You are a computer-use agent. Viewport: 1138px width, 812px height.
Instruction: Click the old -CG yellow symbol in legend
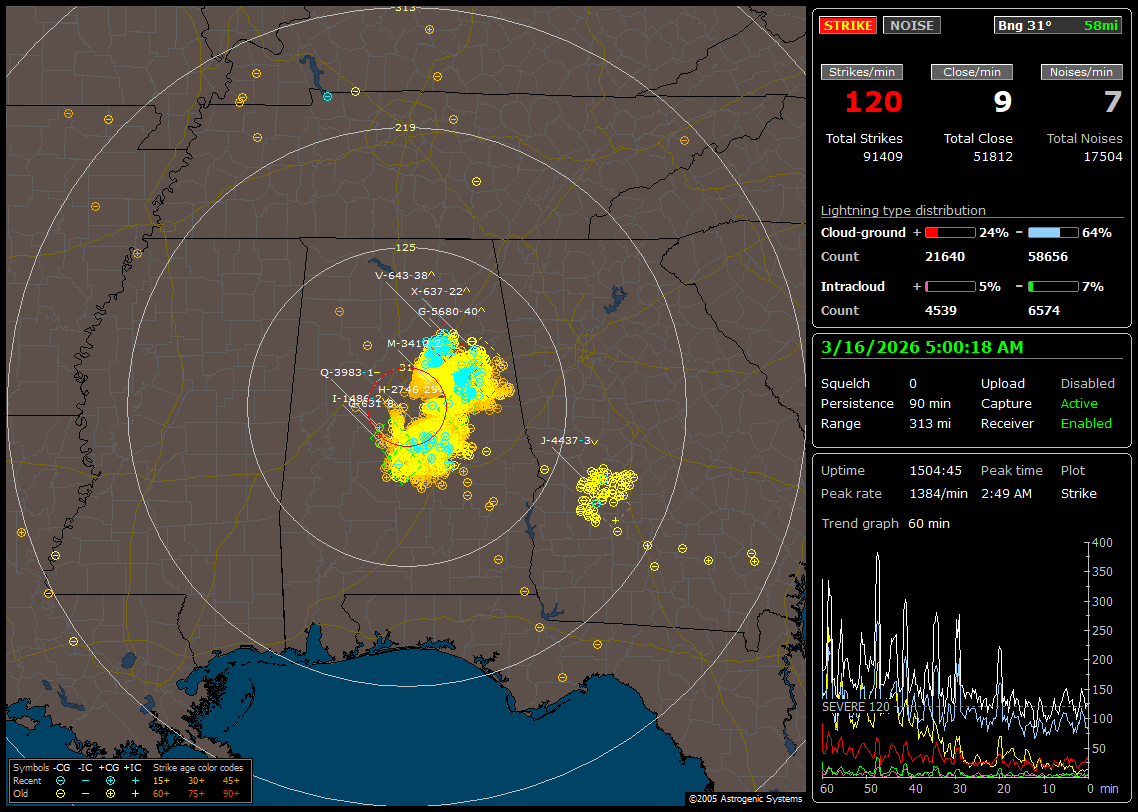61,793
